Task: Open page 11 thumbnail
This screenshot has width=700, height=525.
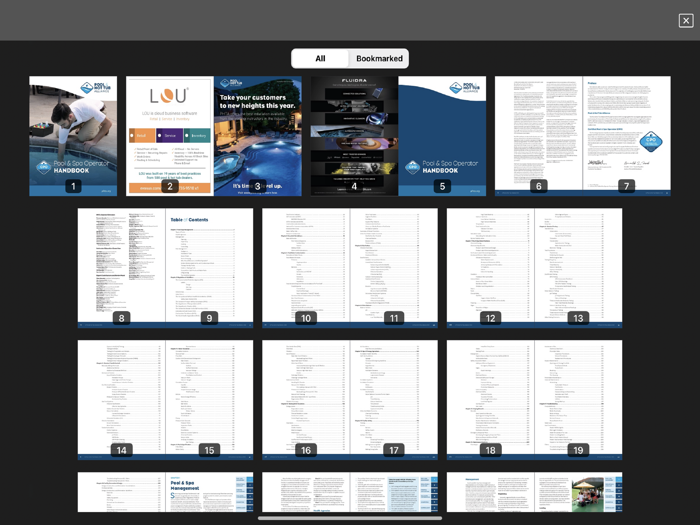Action: [394, 268]
